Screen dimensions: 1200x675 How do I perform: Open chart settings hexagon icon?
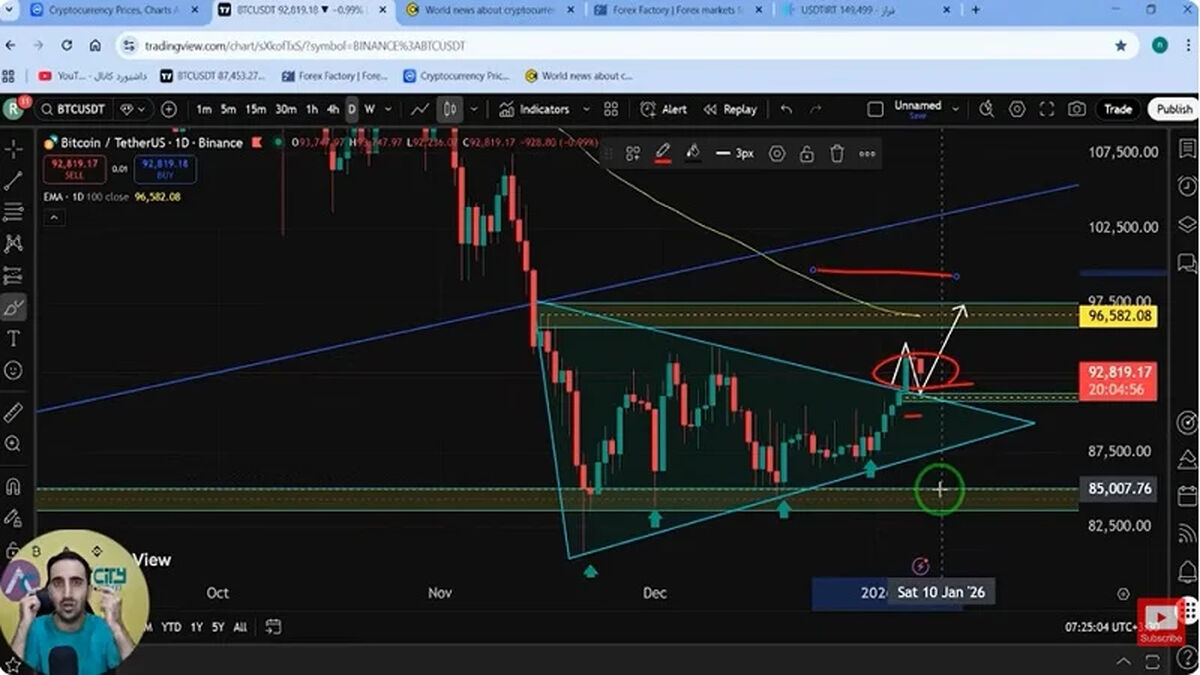pyautogui.click(x=1017, y=109)
